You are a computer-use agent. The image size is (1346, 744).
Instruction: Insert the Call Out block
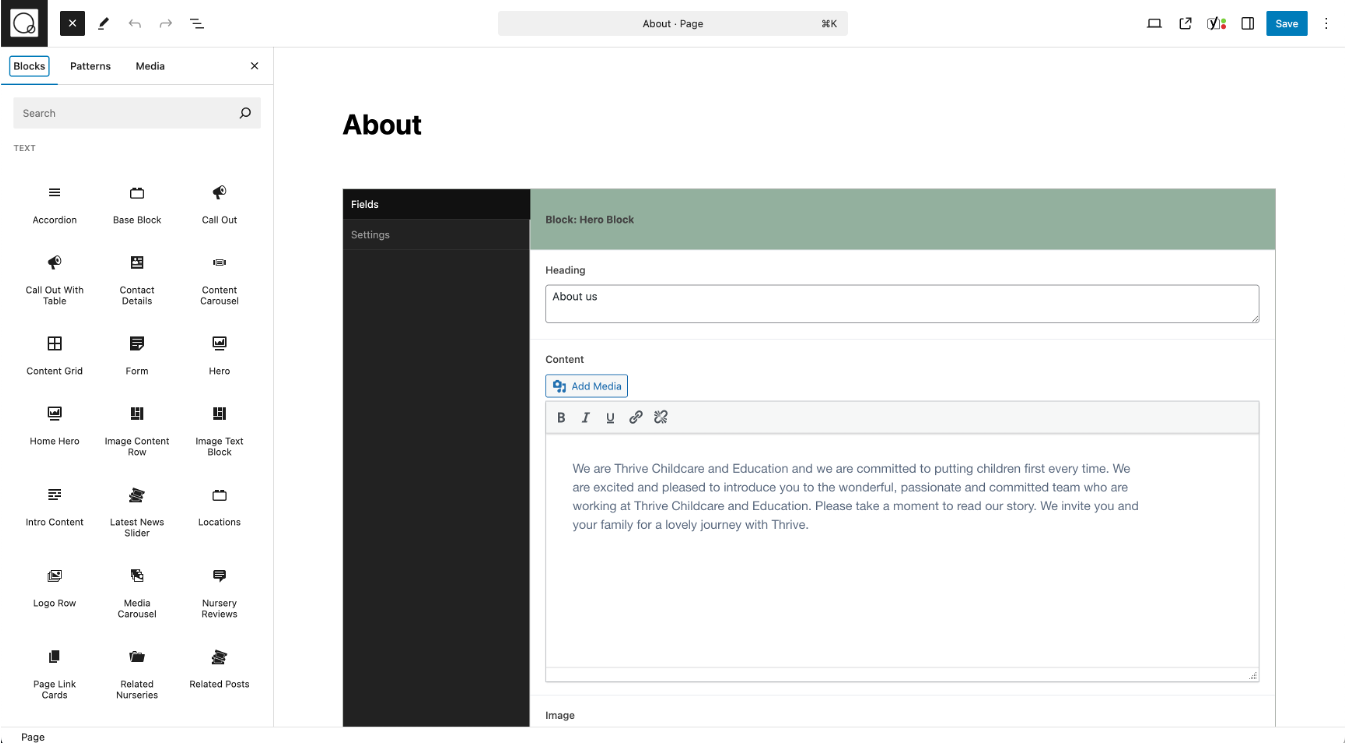click(x=219, y=204)
